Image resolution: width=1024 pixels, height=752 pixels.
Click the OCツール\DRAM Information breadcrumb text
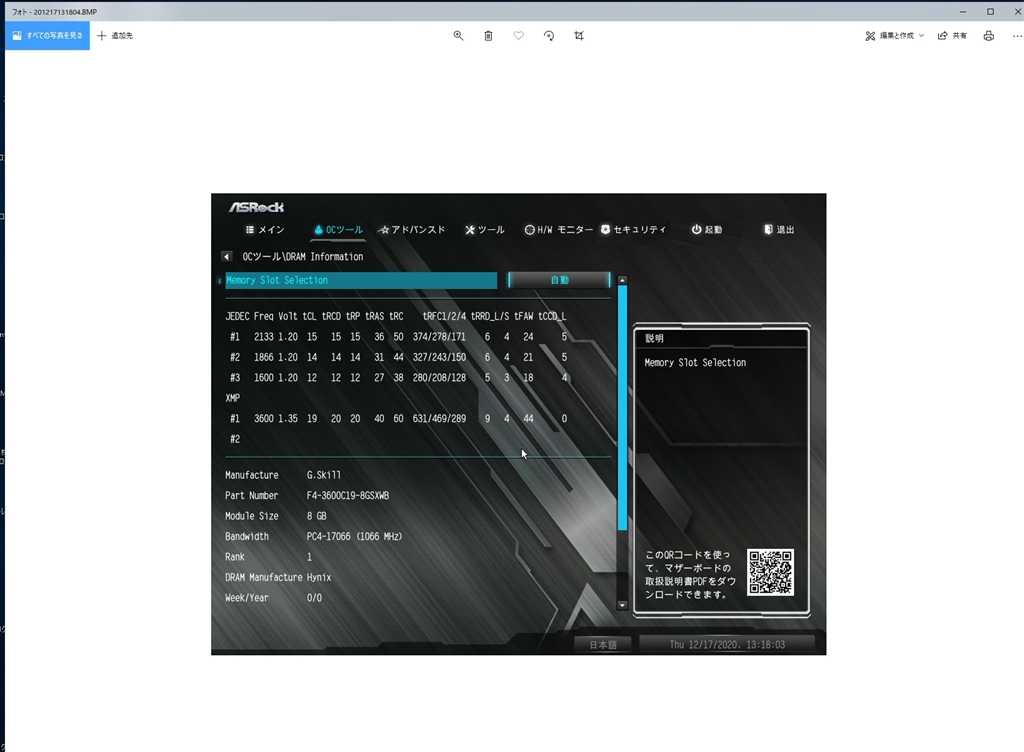coord(303,257)
